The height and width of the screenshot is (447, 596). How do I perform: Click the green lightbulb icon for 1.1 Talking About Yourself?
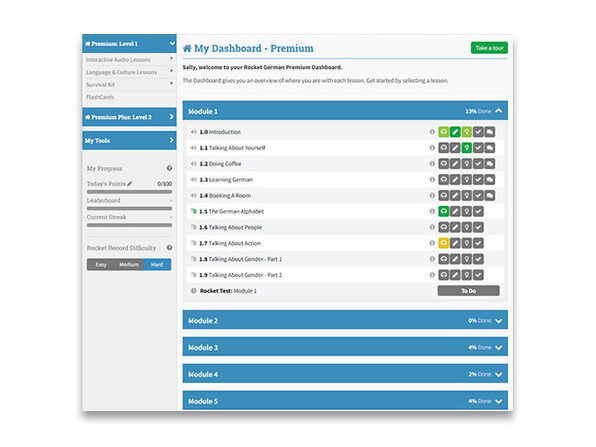(467, 148)
